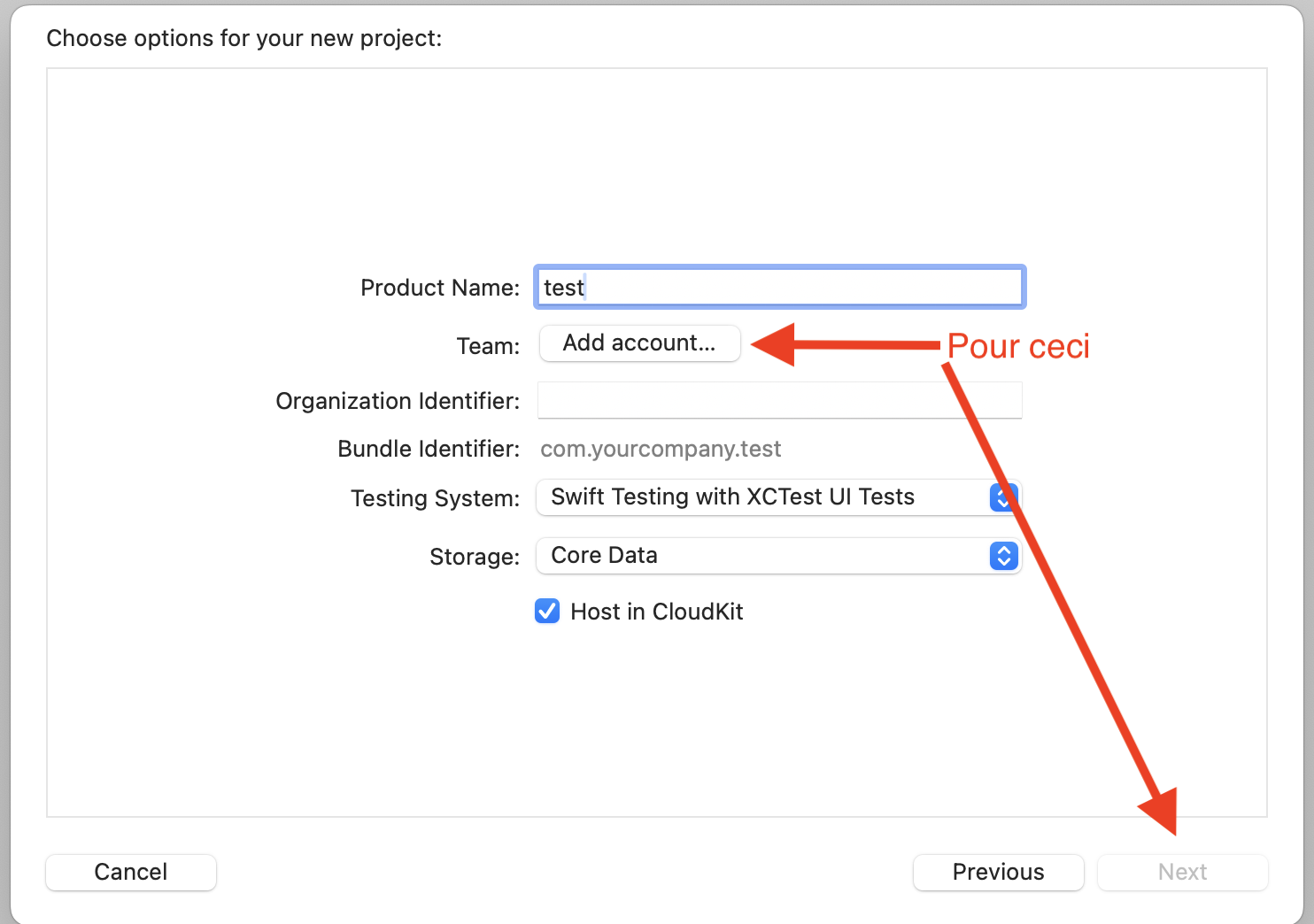
Task: Click the Storage popup blue chevron icon
Action: click(1003, 556)
